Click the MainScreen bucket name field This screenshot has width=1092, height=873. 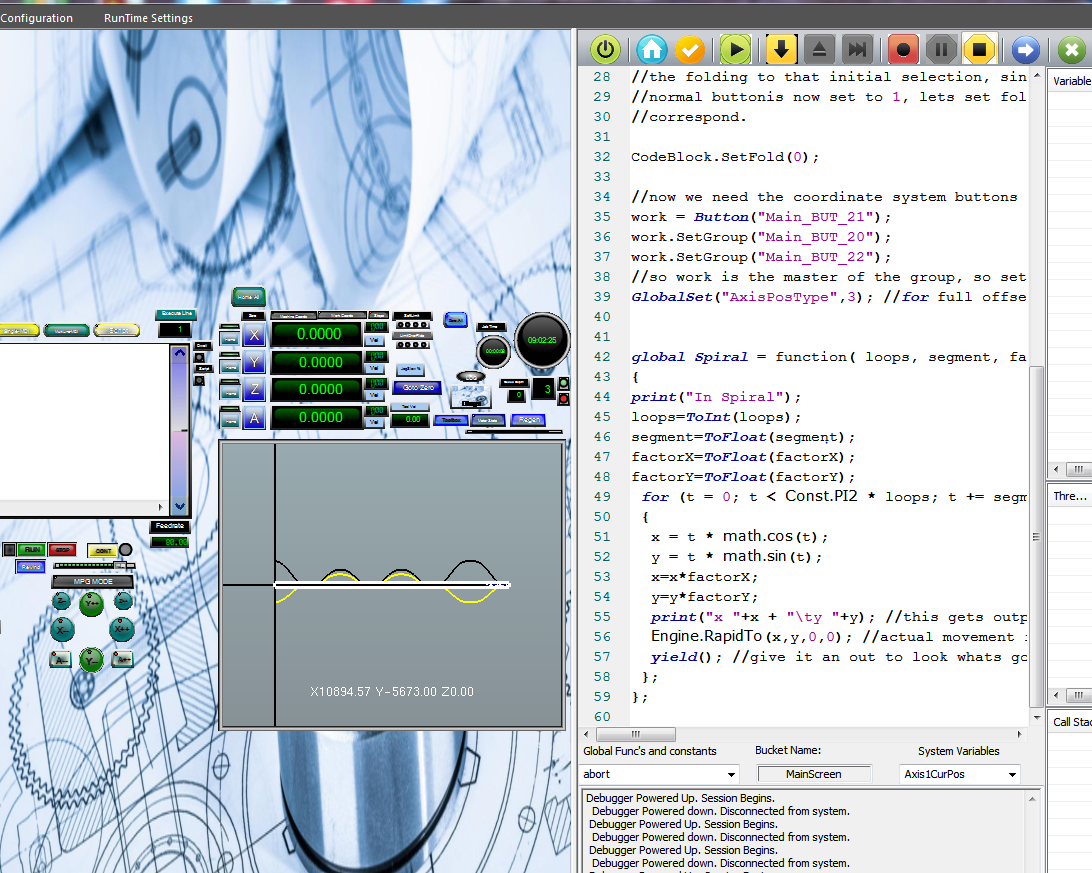point(814,774)
